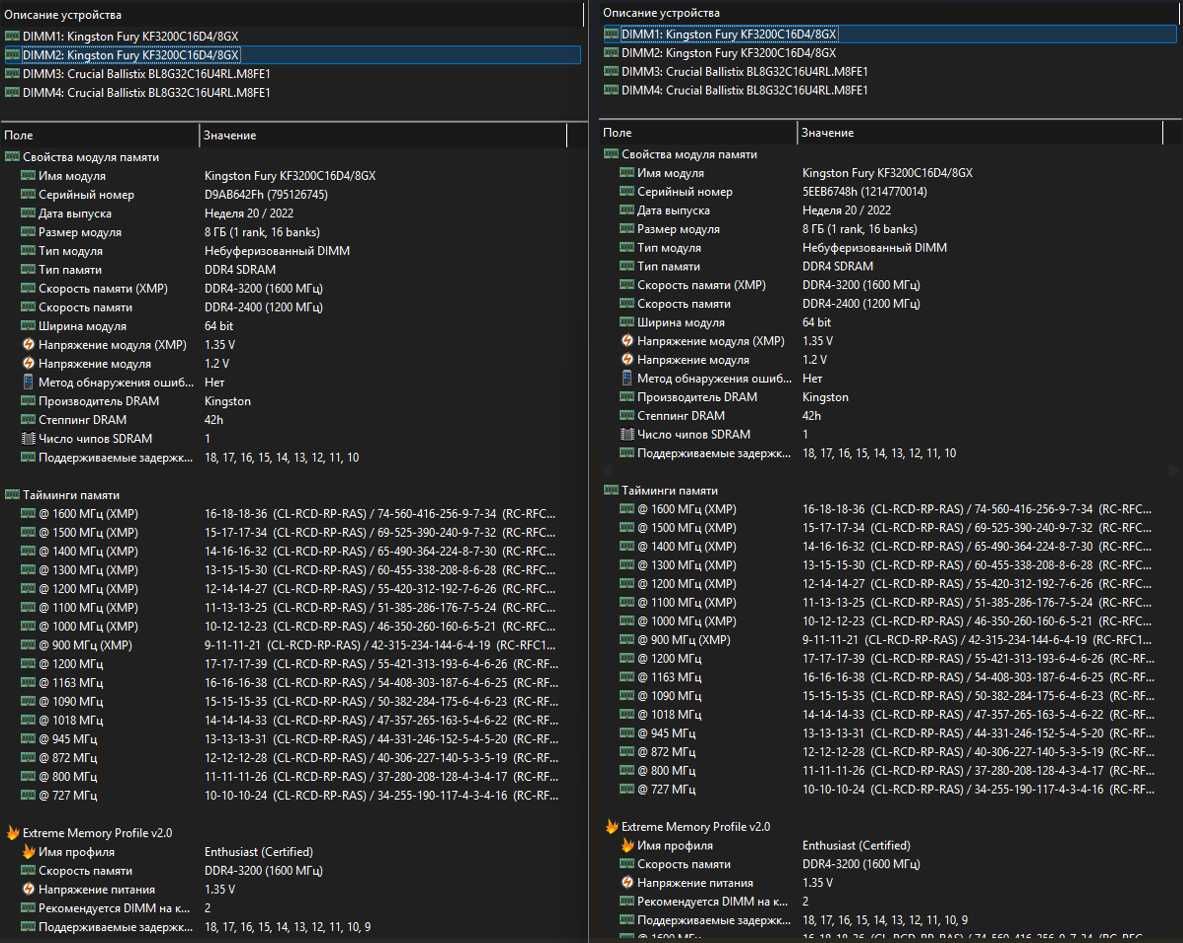Sort by 'Значение' column header in right panel
The height and width of the screenshot is (943, 1183).
point(980,132)
